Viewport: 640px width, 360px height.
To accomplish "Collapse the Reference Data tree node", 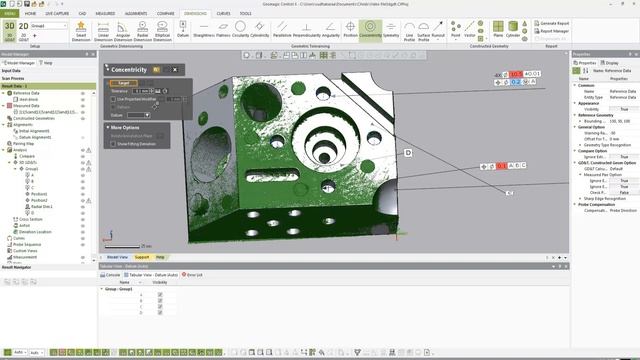I will (x=4, y=93).
